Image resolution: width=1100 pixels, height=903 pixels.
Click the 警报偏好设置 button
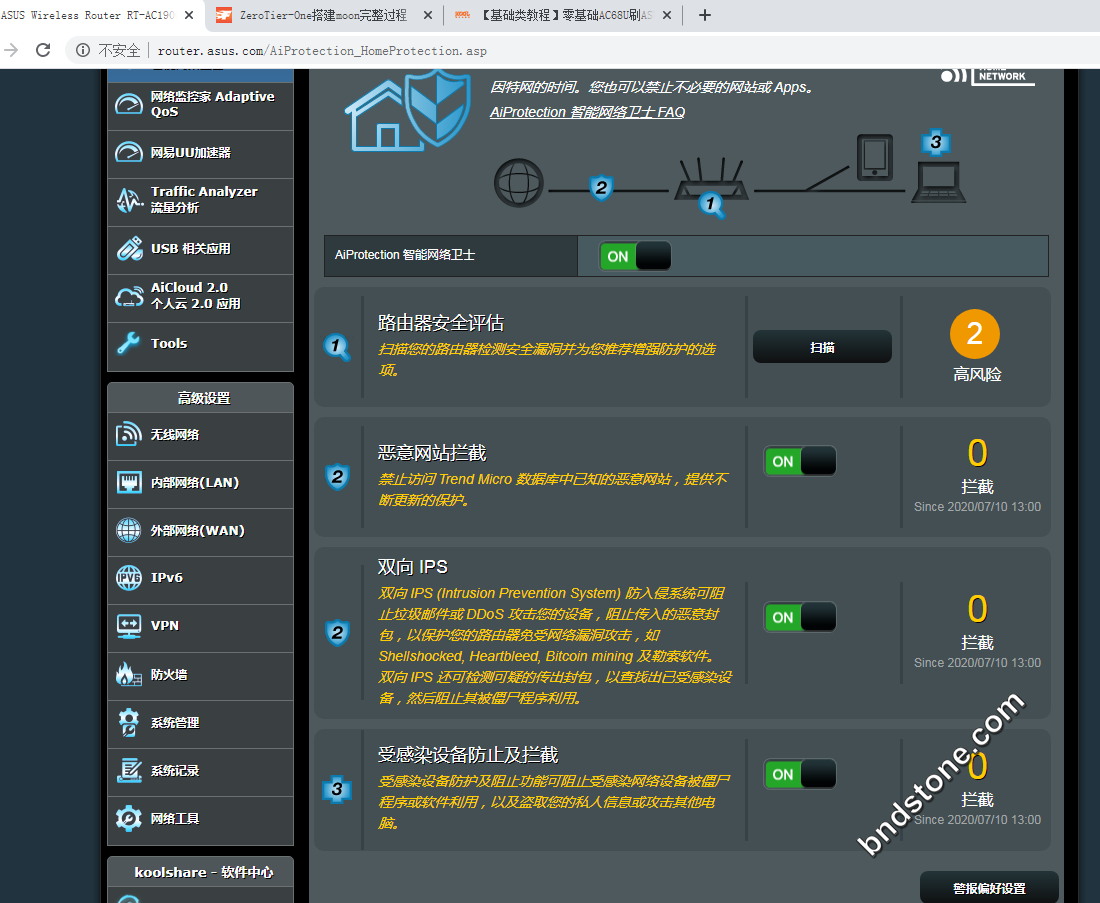989,888
